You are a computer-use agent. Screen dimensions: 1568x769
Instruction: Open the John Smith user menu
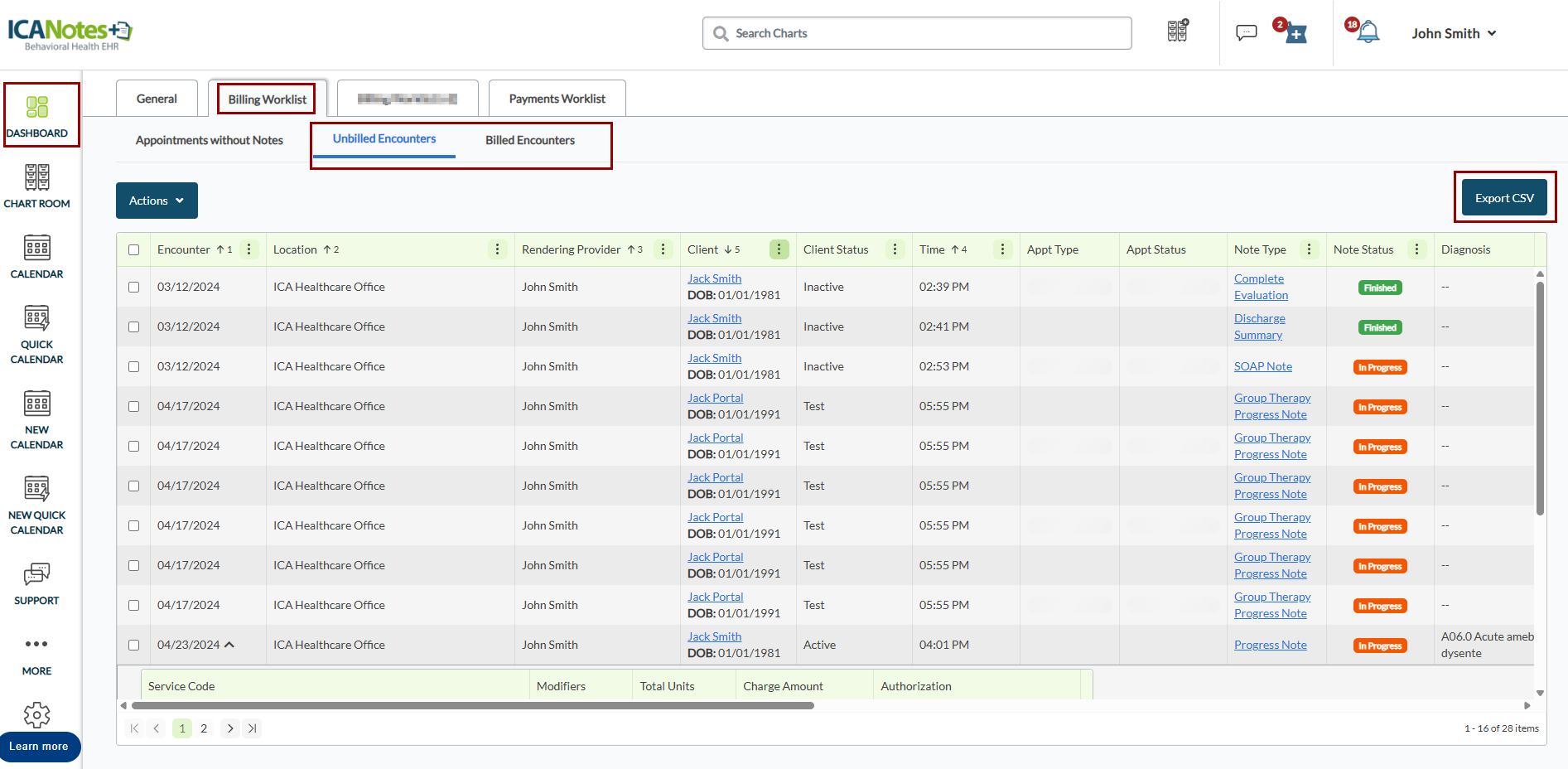pyautogui.click(x=1454, y=33)
